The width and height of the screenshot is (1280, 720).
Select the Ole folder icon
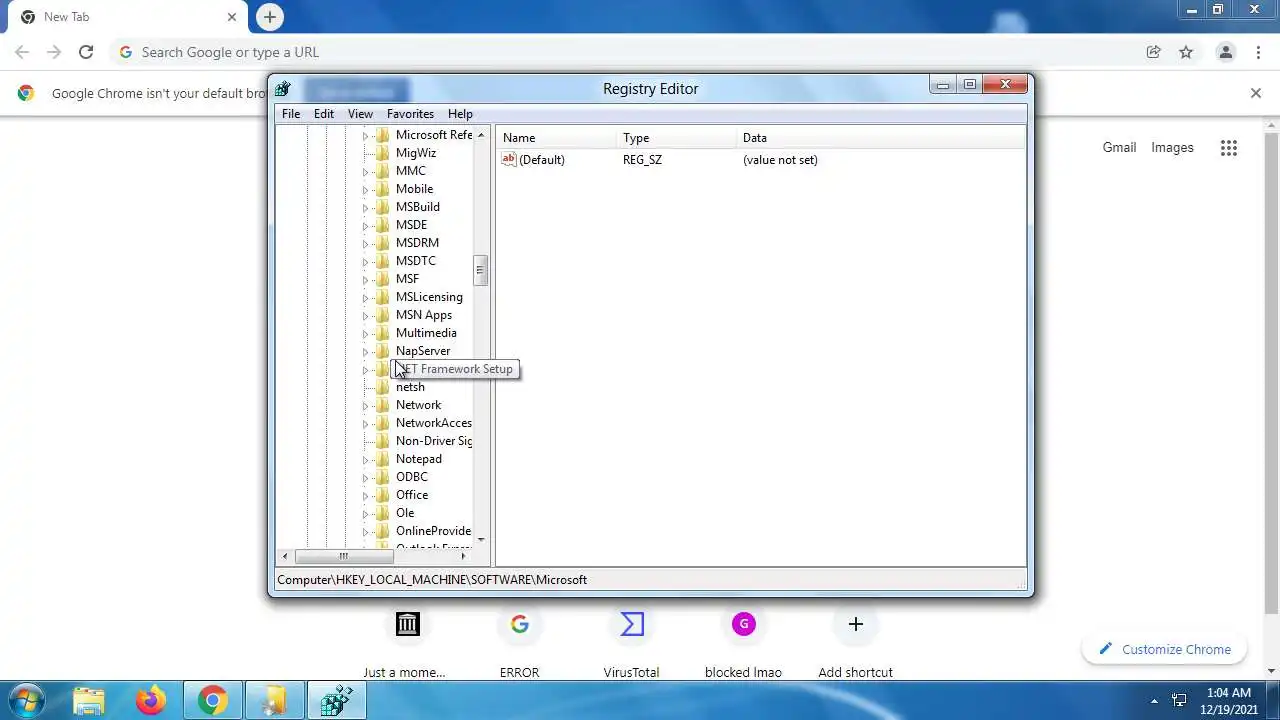point(382,513)
